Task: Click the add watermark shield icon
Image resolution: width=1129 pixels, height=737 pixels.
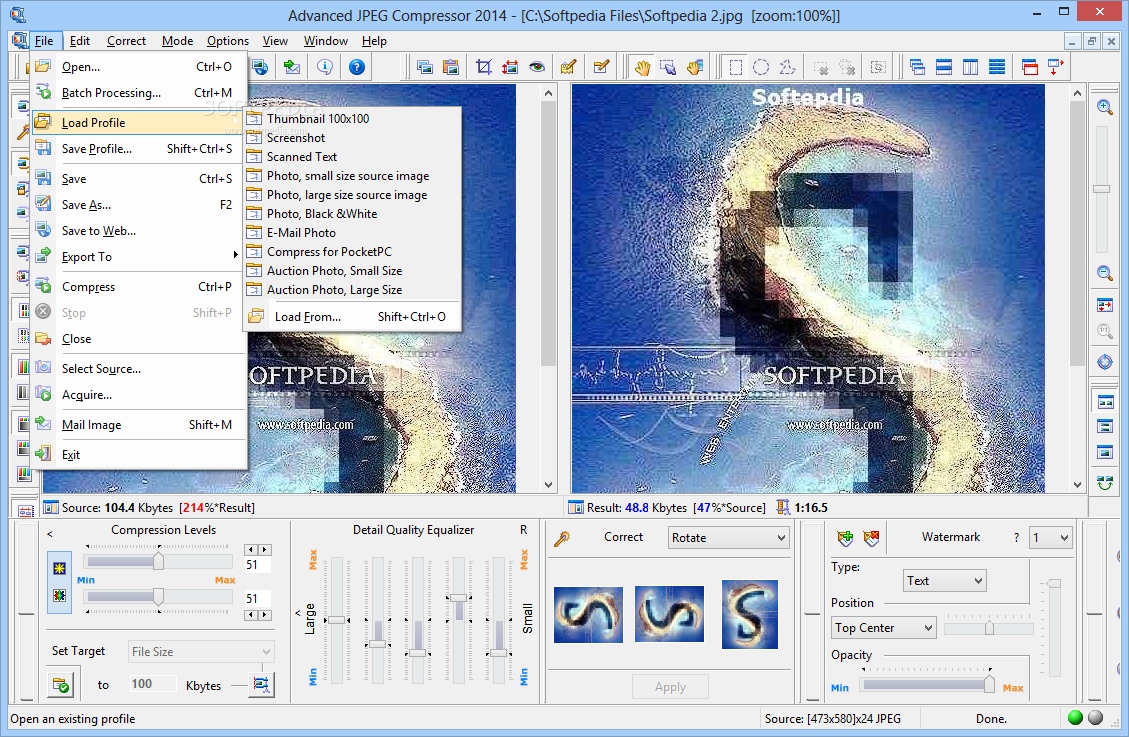Action: click(845, 538)
